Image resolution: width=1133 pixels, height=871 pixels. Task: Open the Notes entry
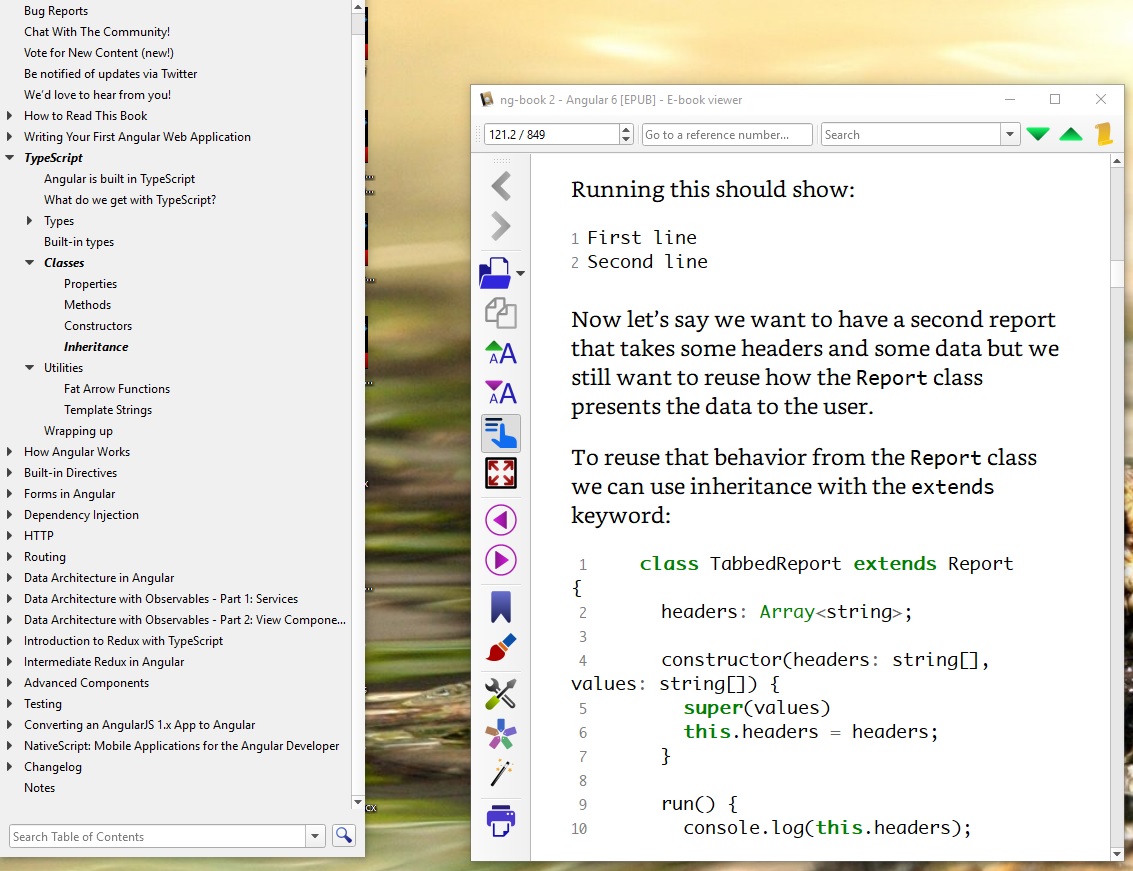39,787
